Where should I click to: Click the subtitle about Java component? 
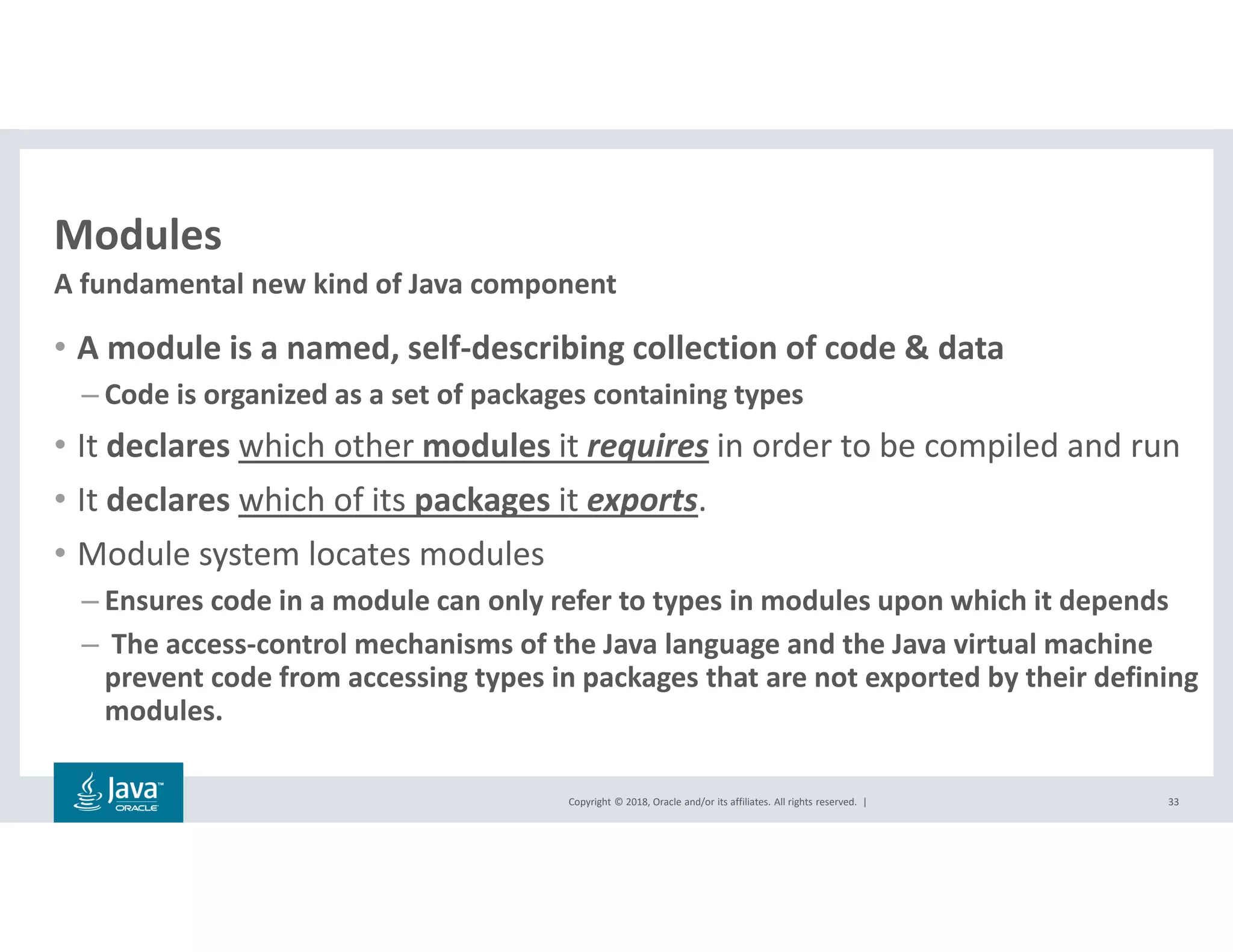(x=335, y=284)
